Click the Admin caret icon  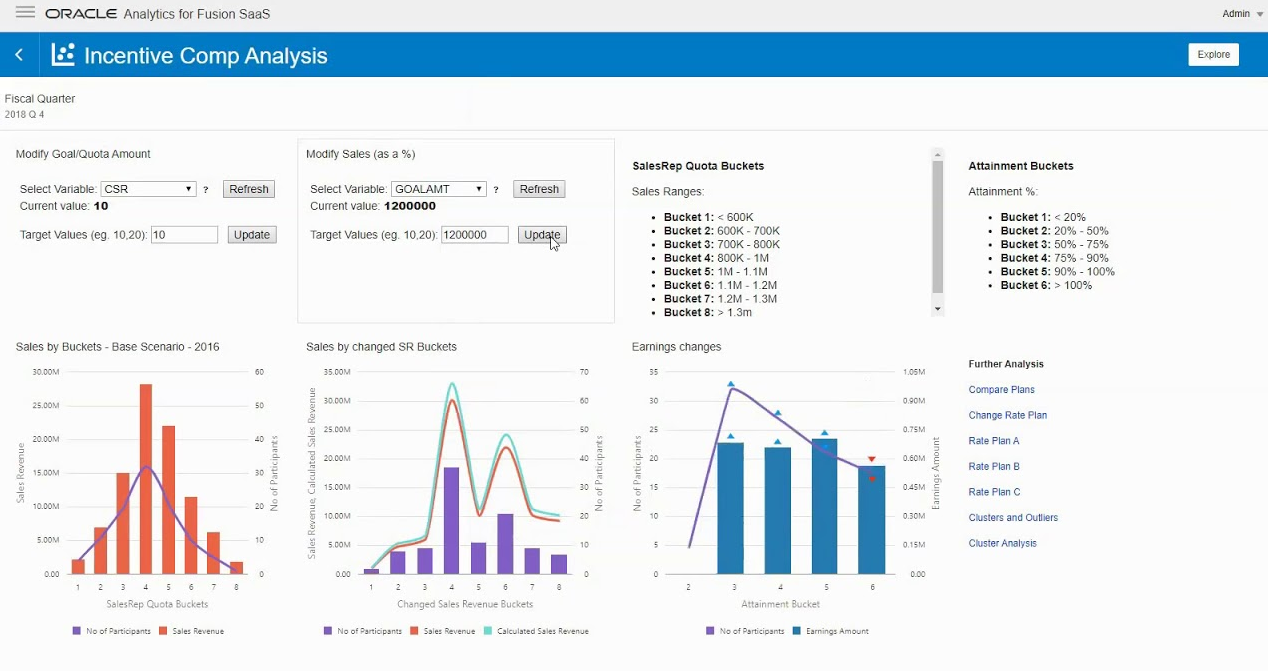(x=1260, y=14)
